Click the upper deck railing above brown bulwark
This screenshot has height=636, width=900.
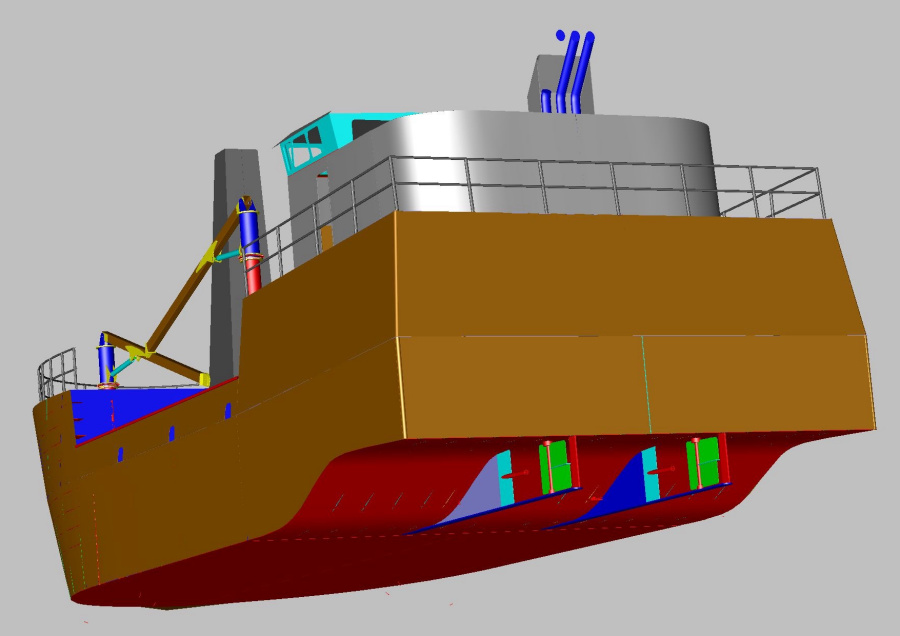tap(600, 187)
